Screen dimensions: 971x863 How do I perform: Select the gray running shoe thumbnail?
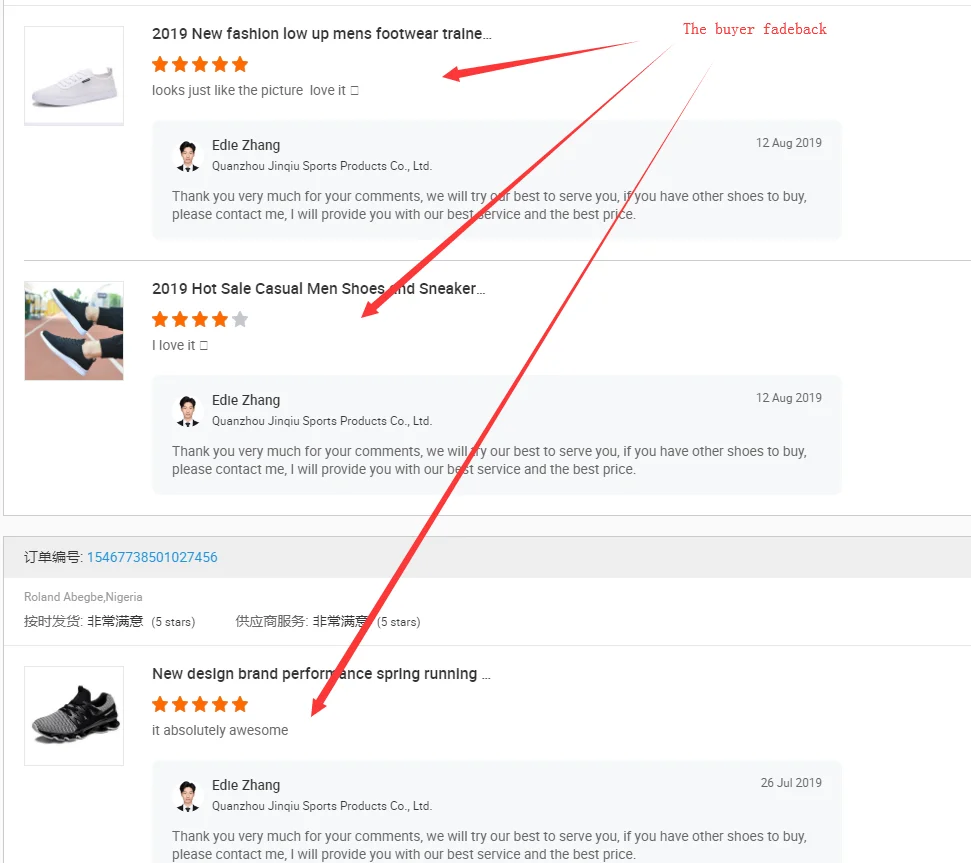(x=74, y=716)
